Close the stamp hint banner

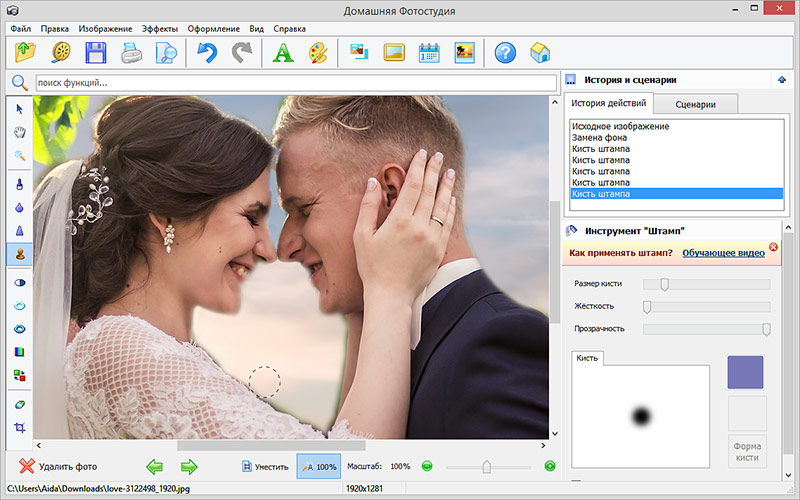point(773,246)
